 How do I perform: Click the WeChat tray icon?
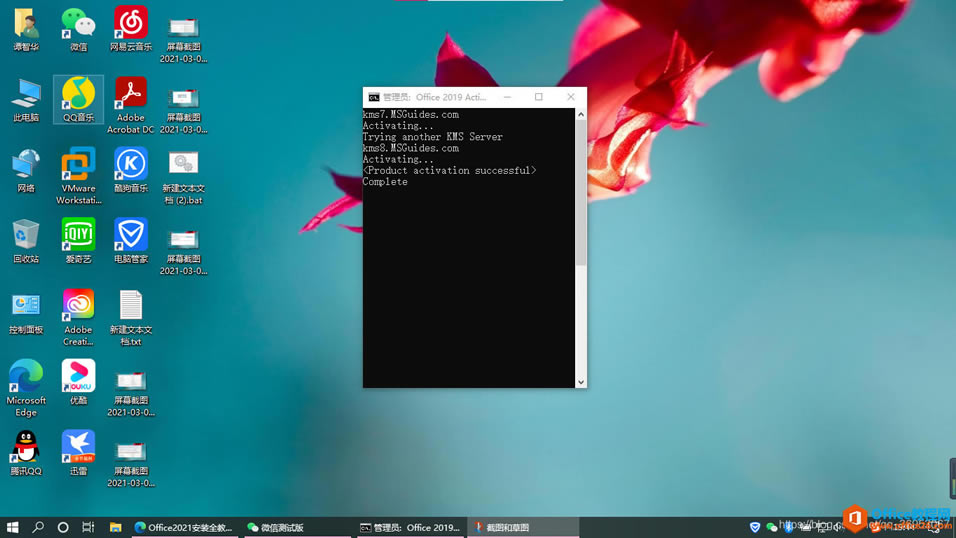[x=771, y=527]
